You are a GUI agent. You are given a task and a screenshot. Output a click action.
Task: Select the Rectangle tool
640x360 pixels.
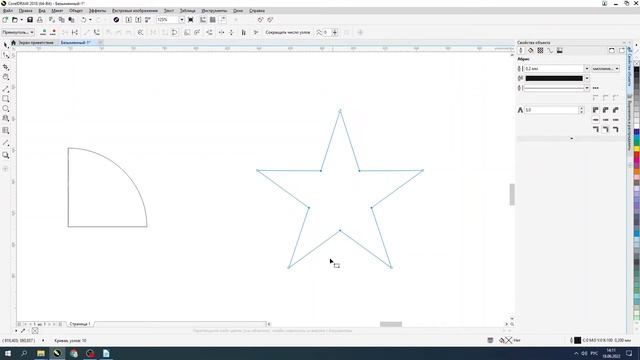(x=6, y=99)
